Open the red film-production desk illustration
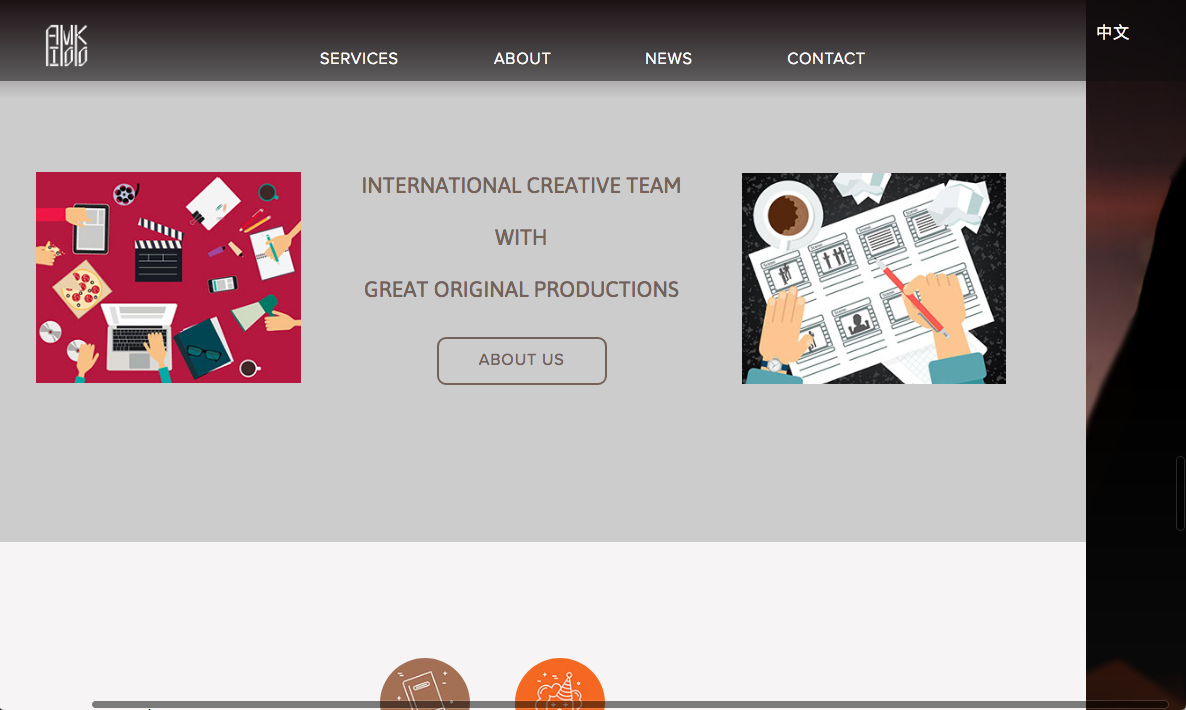Image resolution: width=1186 pixels, height=710 pixels. point(168,277)
